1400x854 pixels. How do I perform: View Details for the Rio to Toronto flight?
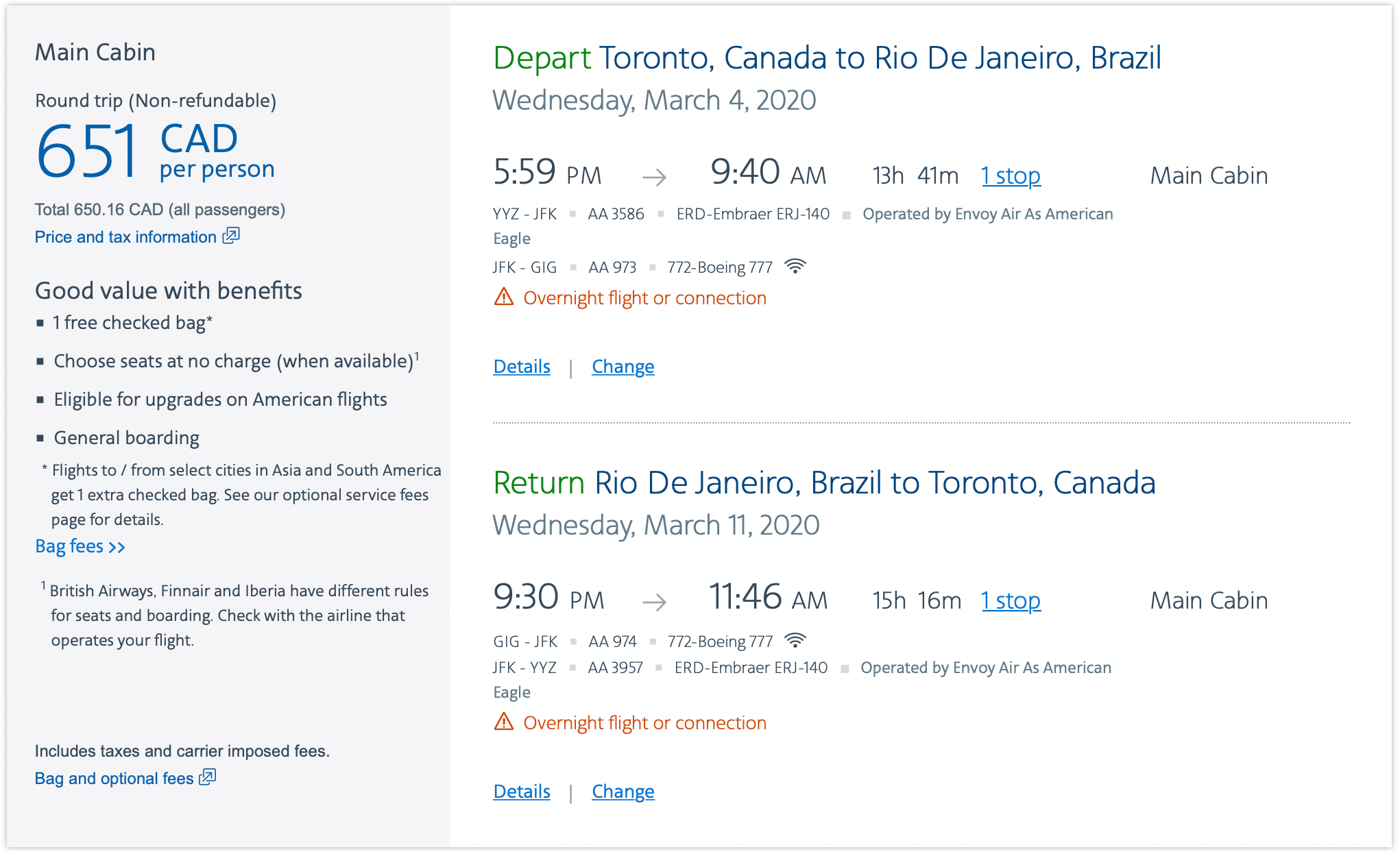522,792
